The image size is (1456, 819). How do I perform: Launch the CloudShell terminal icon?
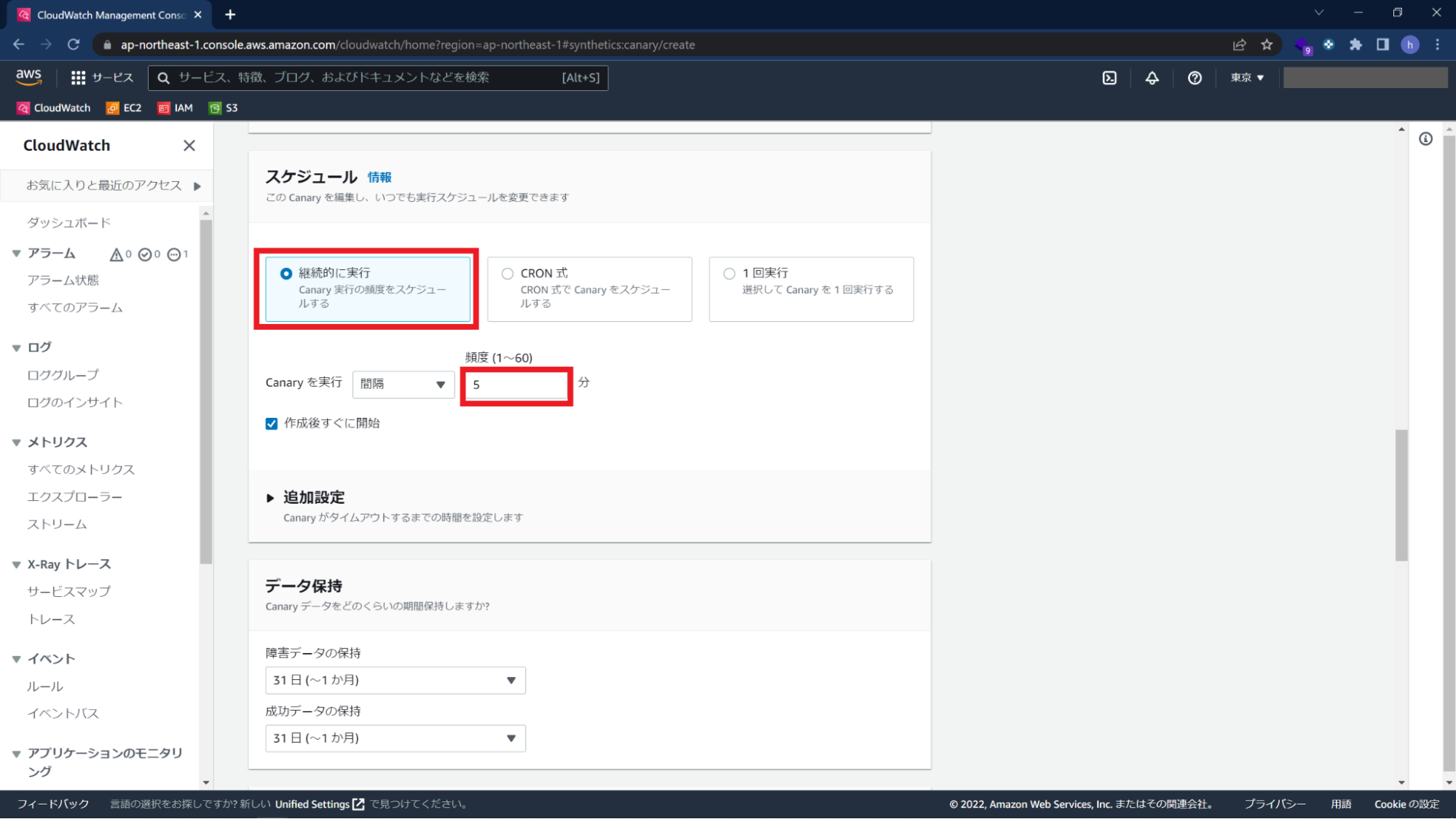pos(1109,78)
